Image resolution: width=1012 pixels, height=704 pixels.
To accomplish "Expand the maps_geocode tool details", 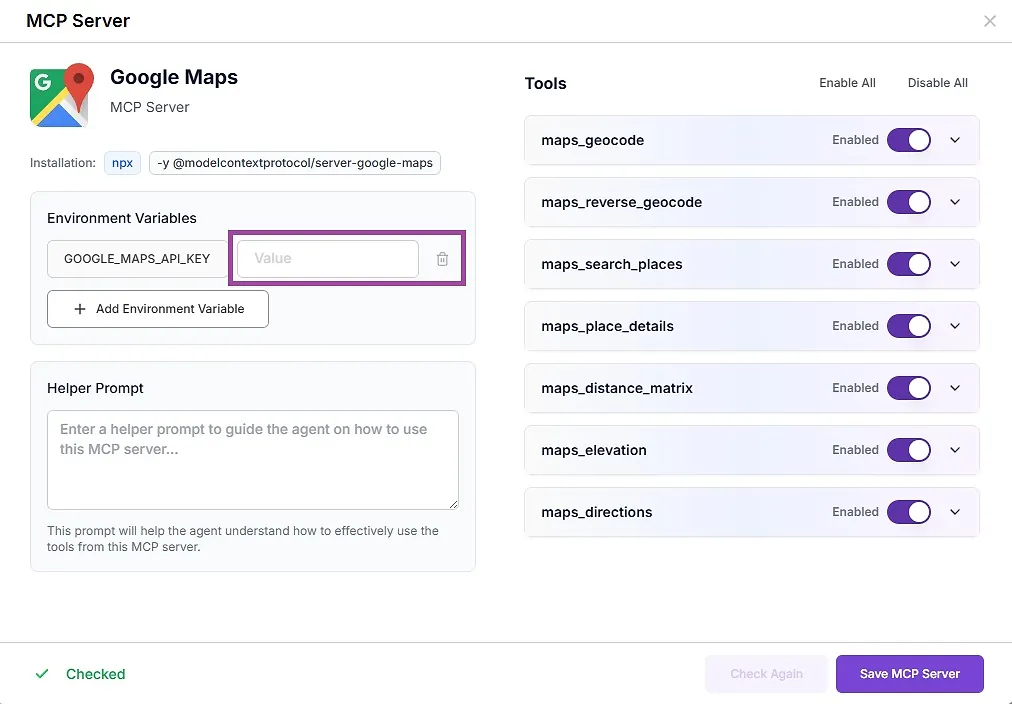I will click(x=955, y=140).
